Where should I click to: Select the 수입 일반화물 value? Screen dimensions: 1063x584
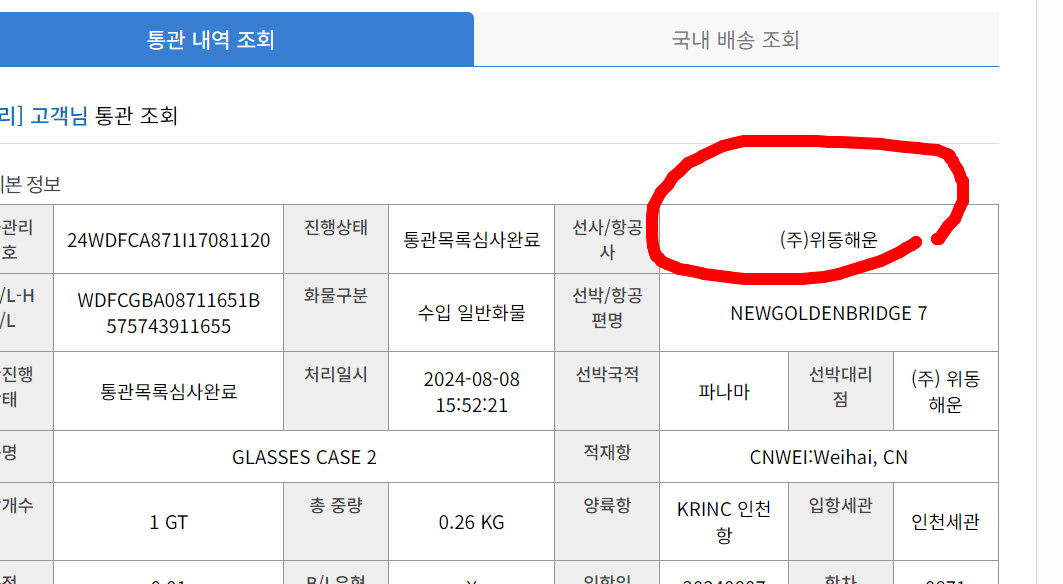pyautogui.click(x=471, y=313)
